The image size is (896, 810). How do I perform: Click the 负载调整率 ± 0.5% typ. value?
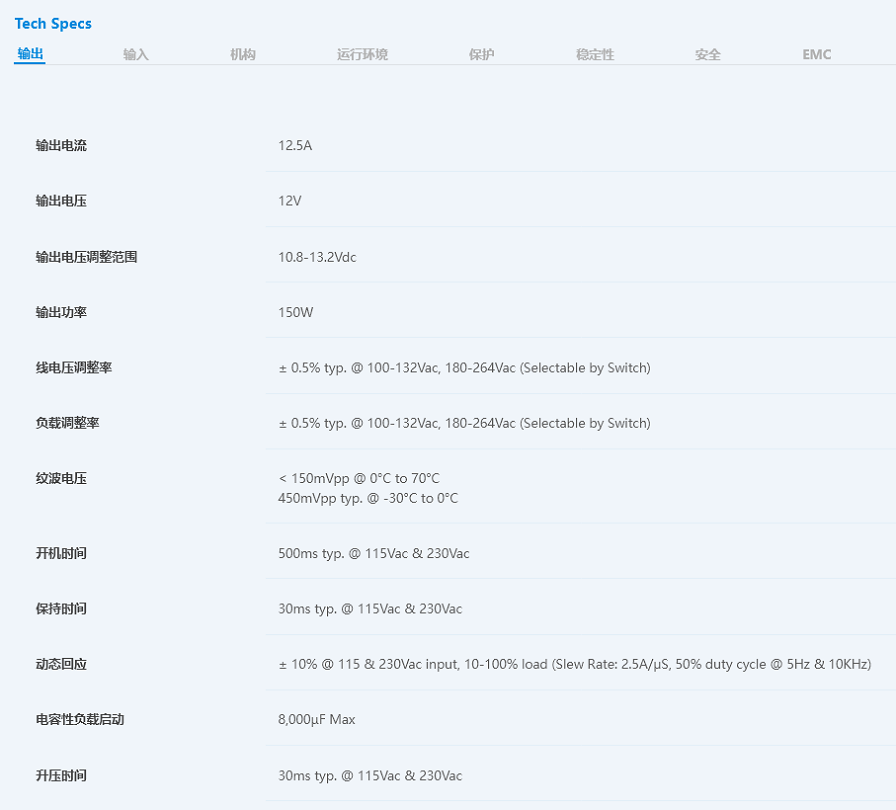tap(465, 423)
